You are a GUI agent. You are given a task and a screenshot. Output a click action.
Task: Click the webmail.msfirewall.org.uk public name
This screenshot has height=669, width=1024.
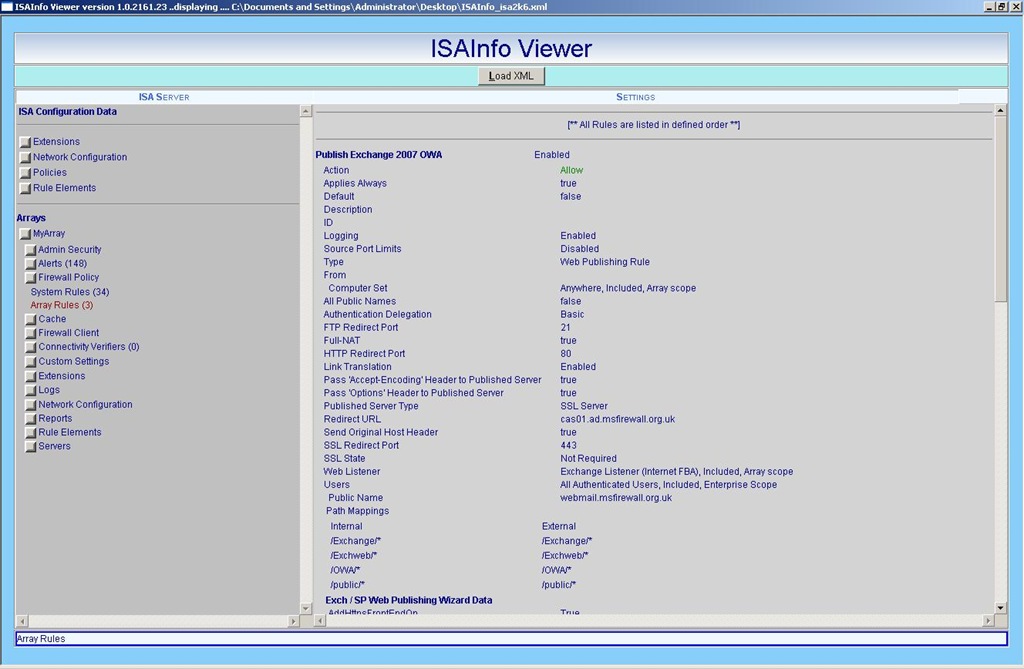(616, 498)
